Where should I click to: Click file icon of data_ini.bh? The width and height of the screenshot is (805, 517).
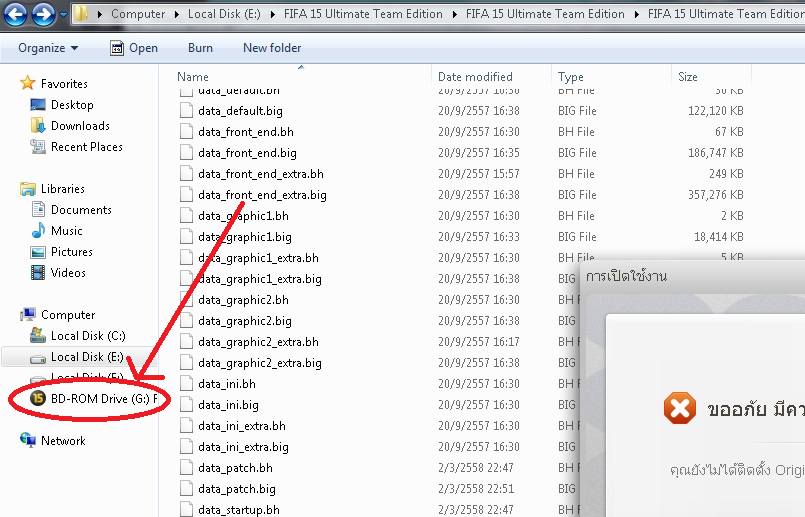point(186,384)
